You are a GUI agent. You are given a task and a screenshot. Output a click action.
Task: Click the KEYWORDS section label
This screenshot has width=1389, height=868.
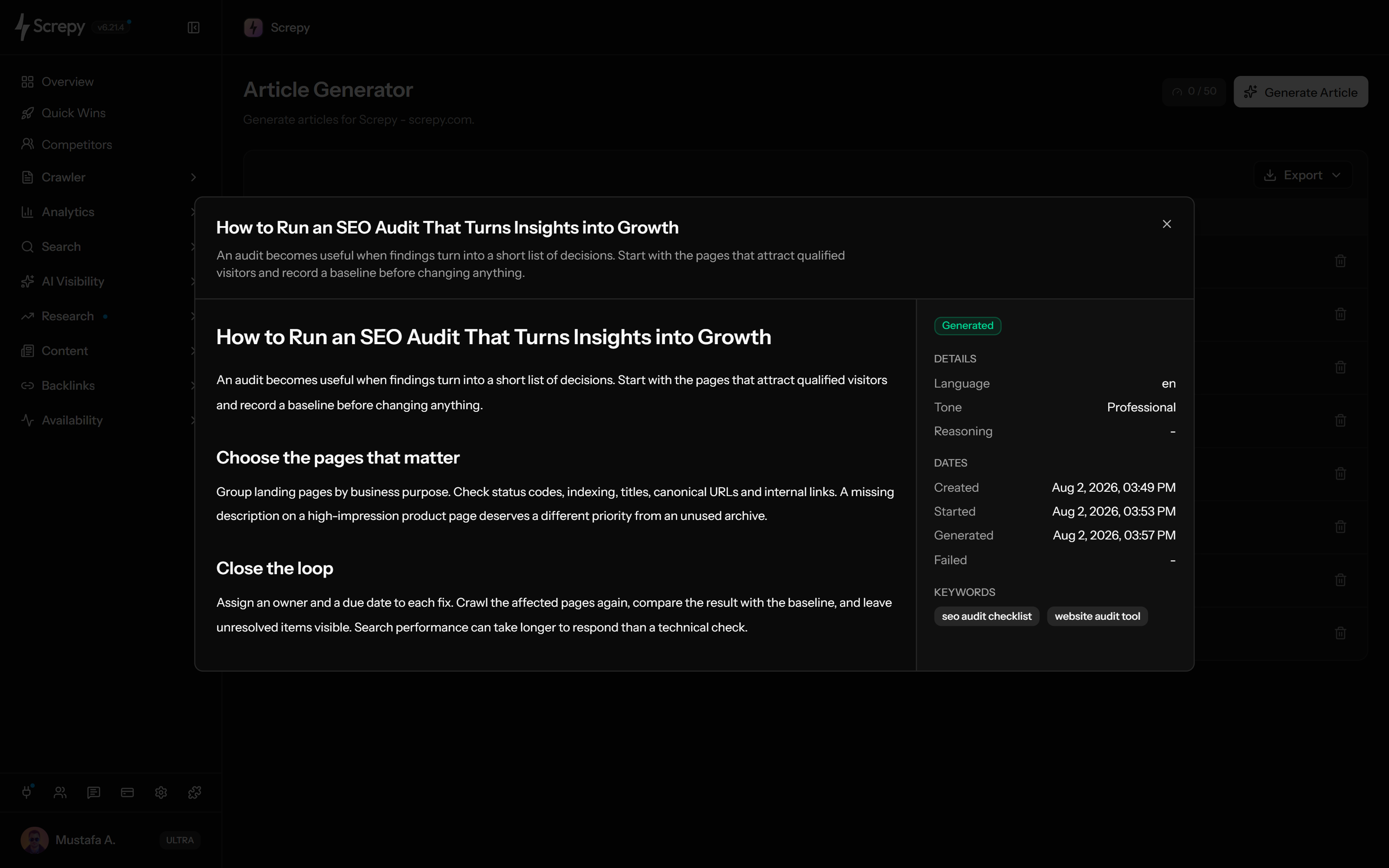coord(964,592)
